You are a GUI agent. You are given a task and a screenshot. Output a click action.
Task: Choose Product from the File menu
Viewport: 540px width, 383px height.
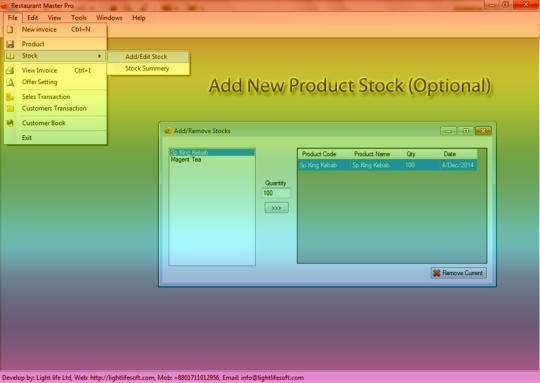[x=55, y=44]
